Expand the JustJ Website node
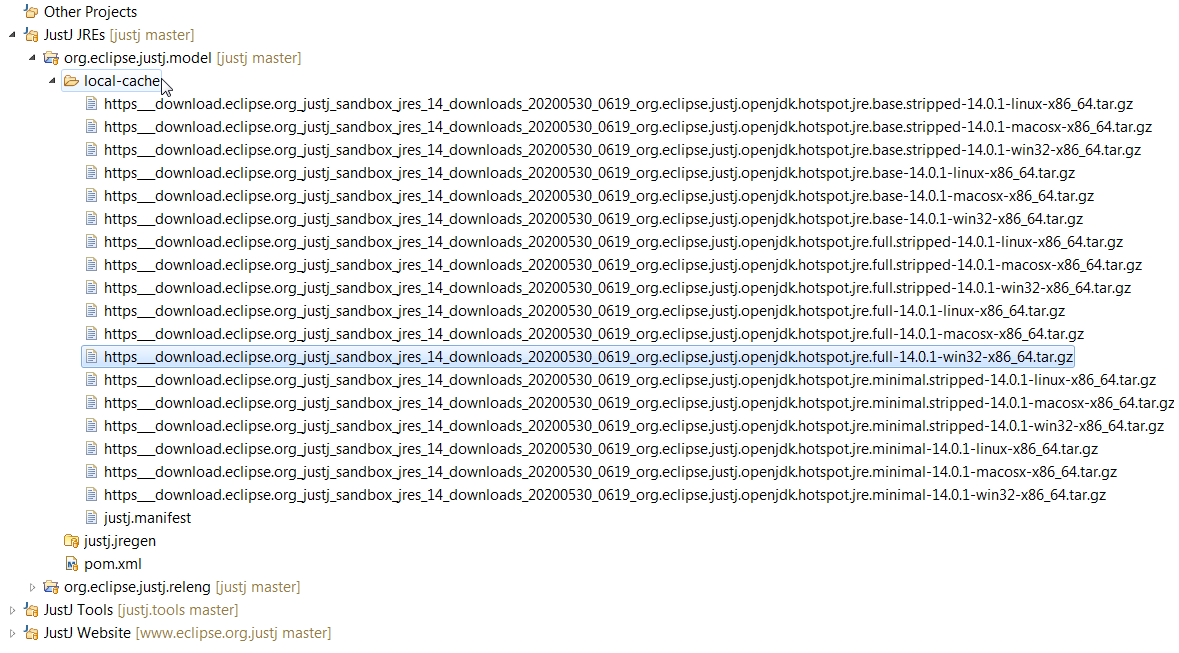This screenshot has width=1179, height=653. pyautogui.click(x=12, y=633)
